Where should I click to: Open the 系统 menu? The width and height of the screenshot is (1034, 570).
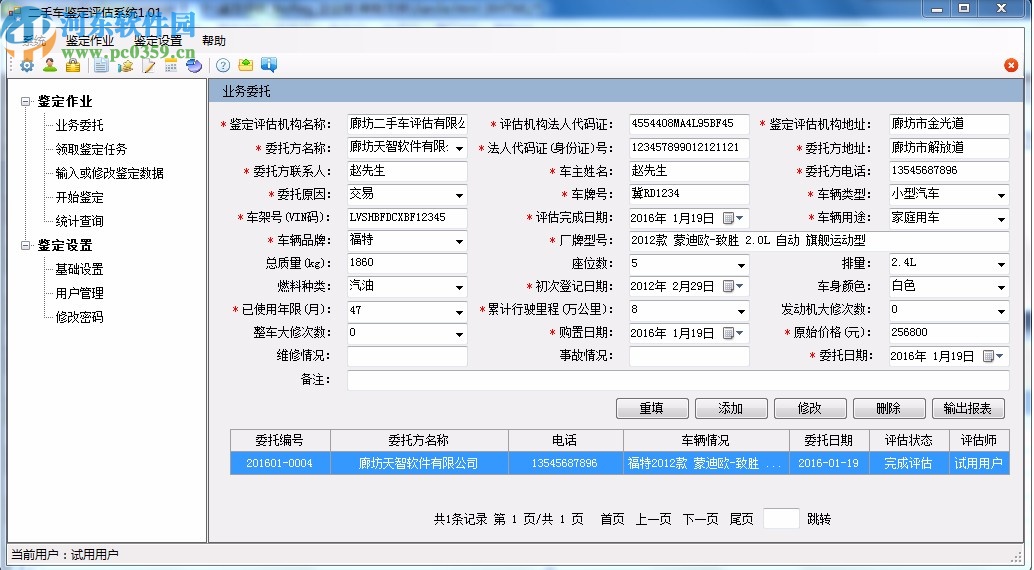point(34,41)
